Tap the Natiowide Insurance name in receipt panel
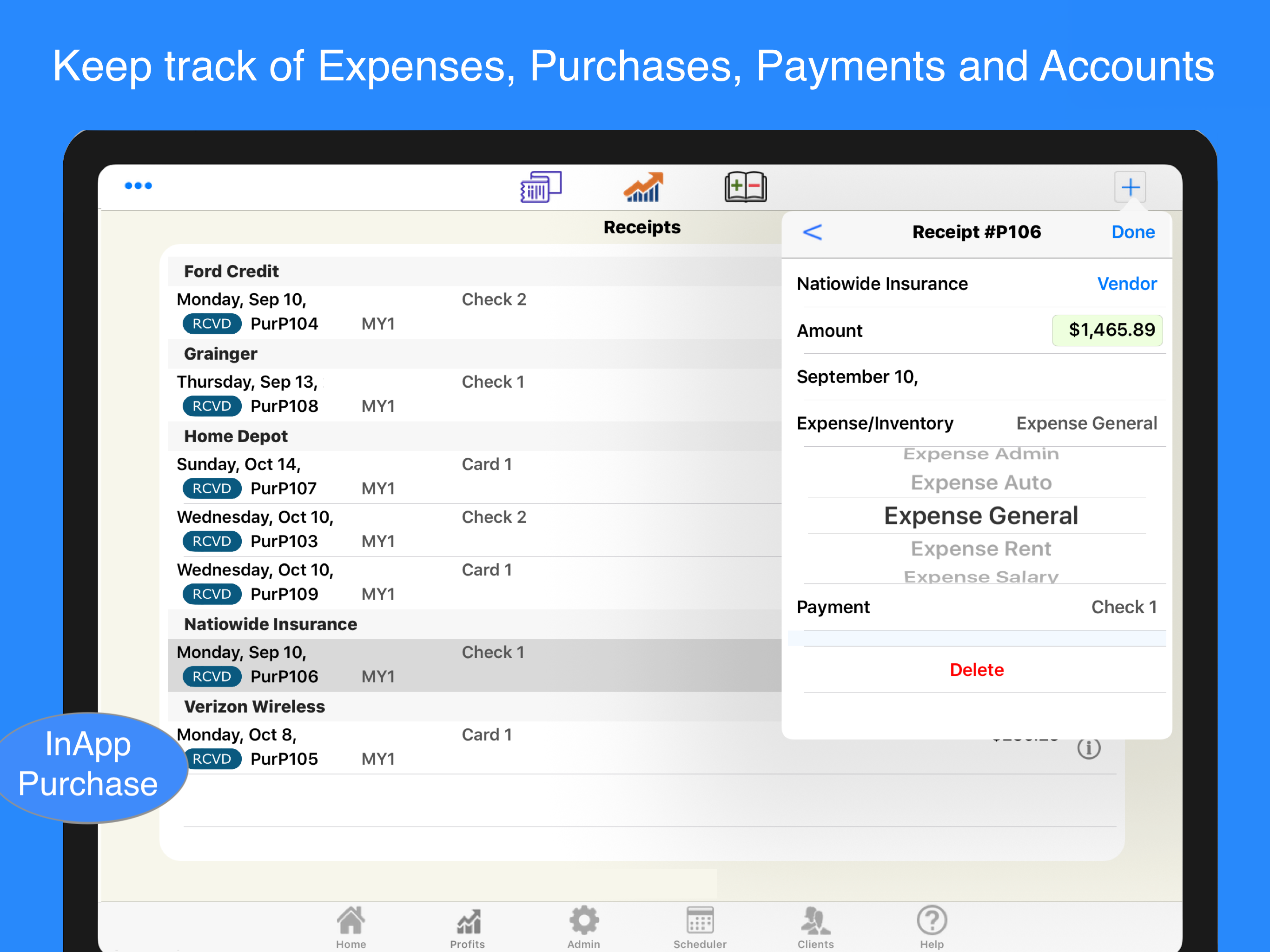The height and width of the screenshot is (952, 1270). [x=882, y=284]
